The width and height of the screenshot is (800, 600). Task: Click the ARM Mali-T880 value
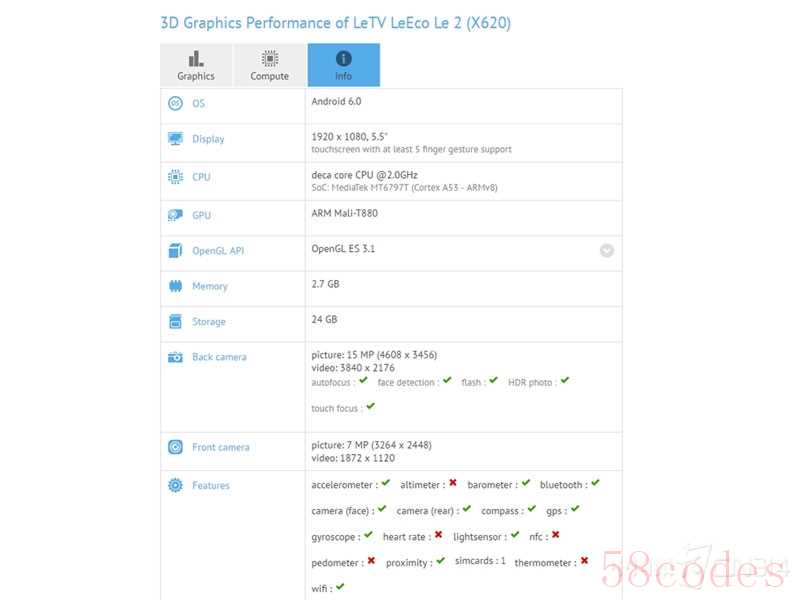coord(344,213)
